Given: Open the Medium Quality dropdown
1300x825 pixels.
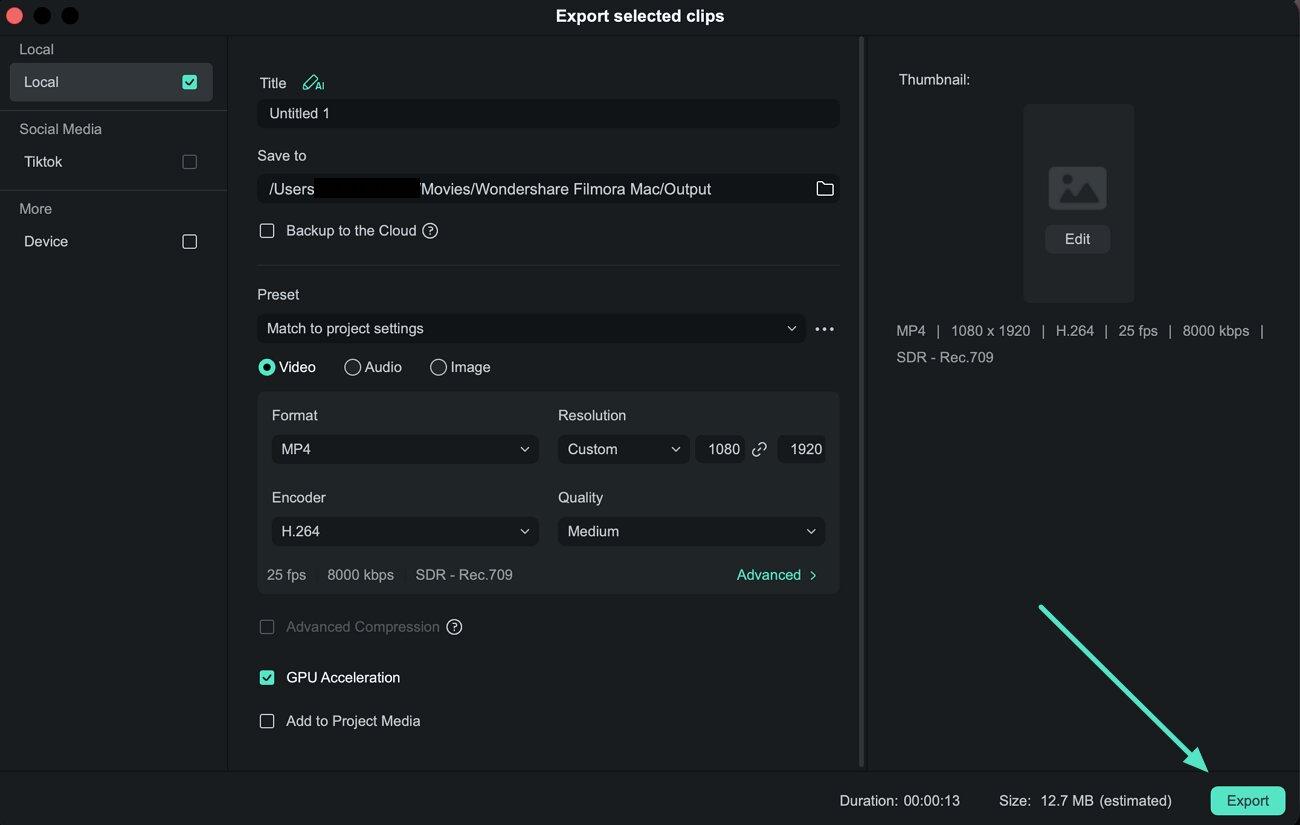Looking at the screenshot, I should (691, 532).
